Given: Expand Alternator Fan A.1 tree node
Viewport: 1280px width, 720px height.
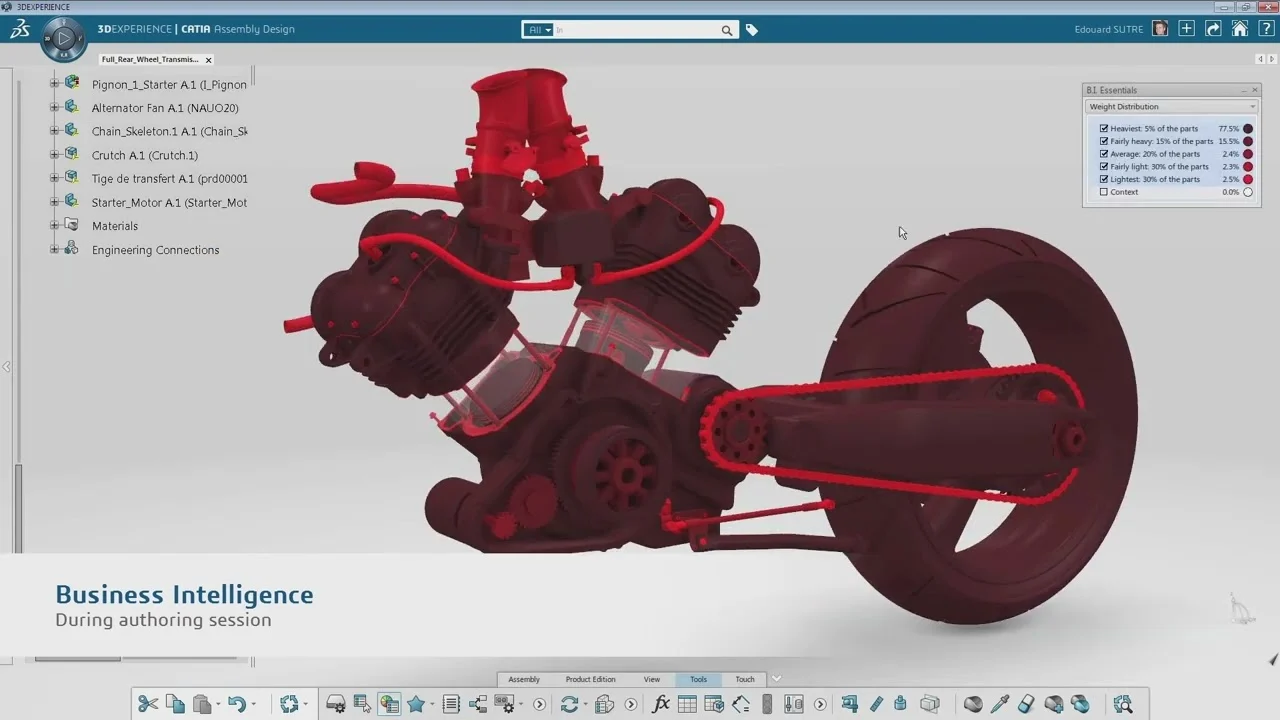Looking at the screenshot, I should coord(54,107).
